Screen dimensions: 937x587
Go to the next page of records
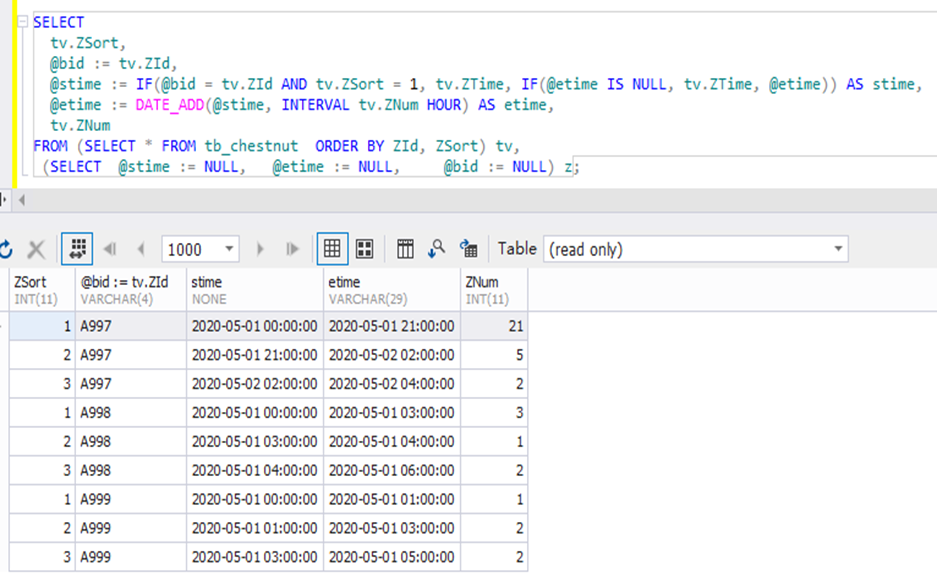pyautogui.click(x=260, y=249)
